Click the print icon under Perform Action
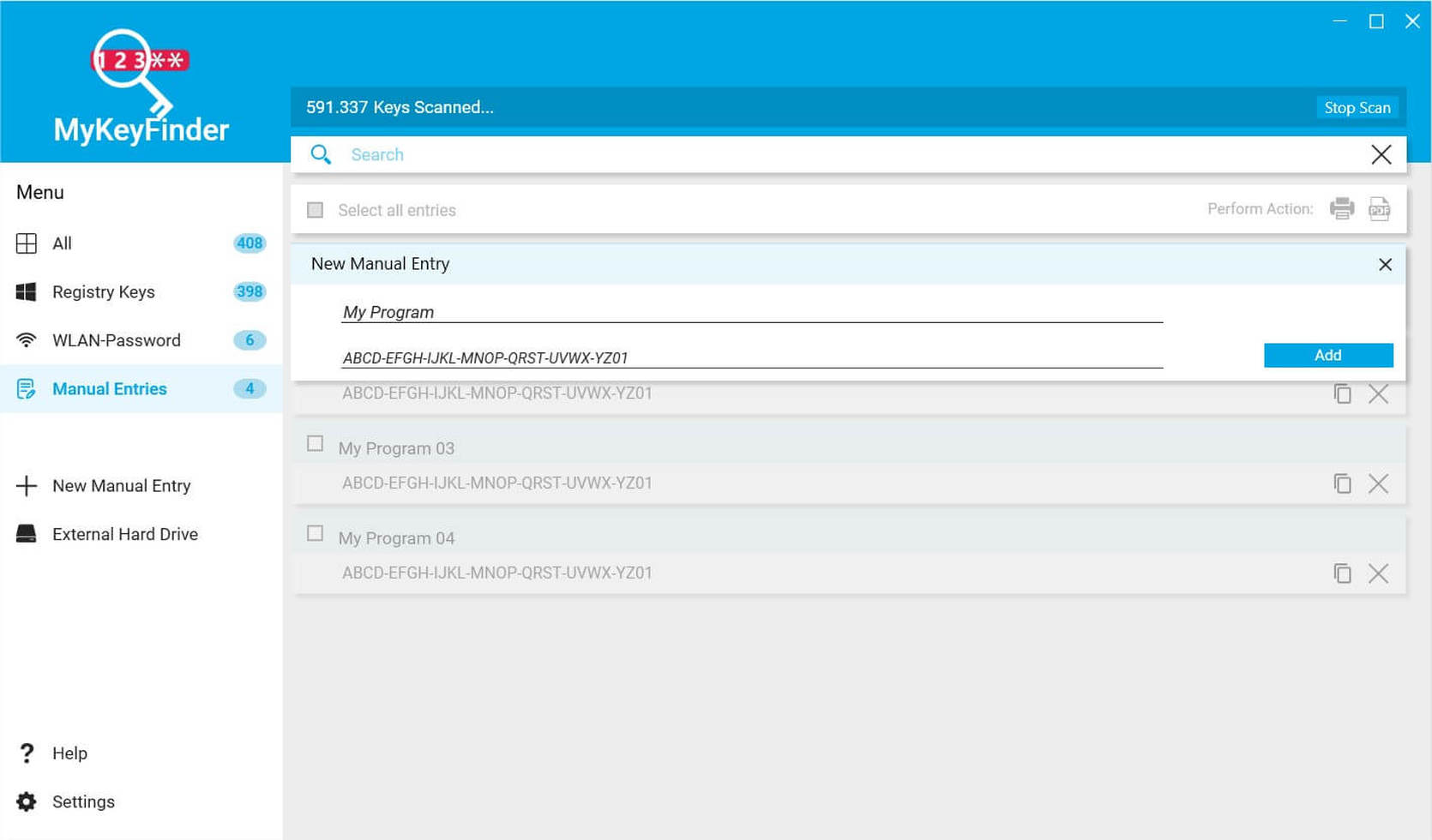This screenshot has height=840, width=1432. [x=1342, y=208]
